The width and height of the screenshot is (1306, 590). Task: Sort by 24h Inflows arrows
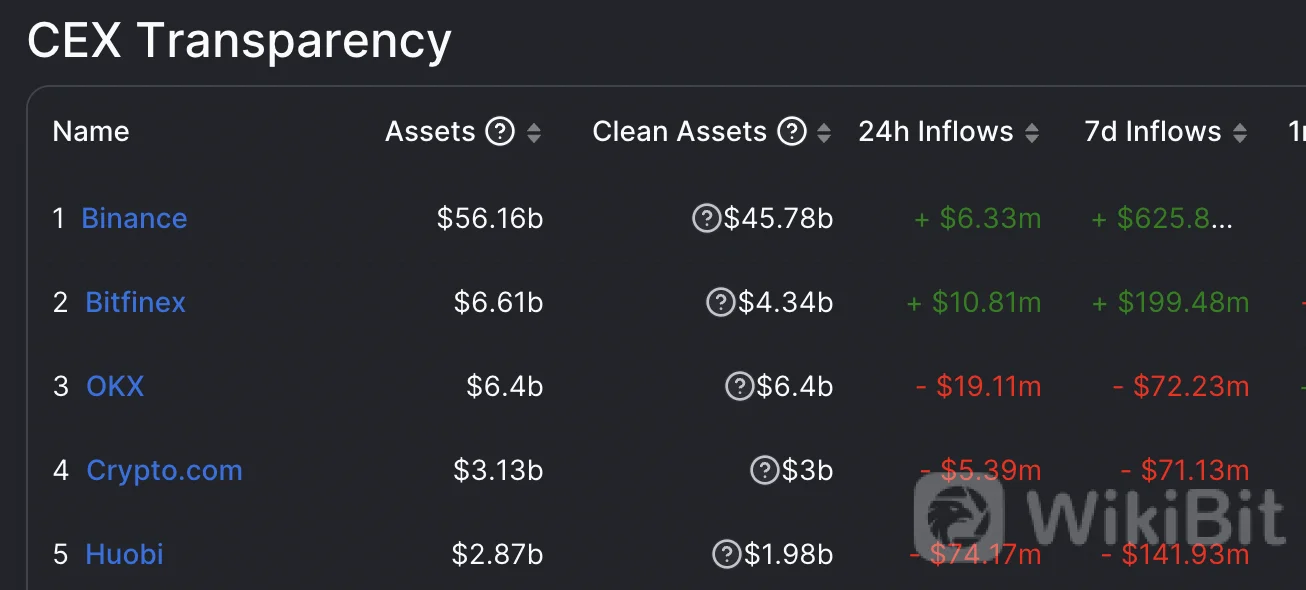click(x=1032, y=132)
